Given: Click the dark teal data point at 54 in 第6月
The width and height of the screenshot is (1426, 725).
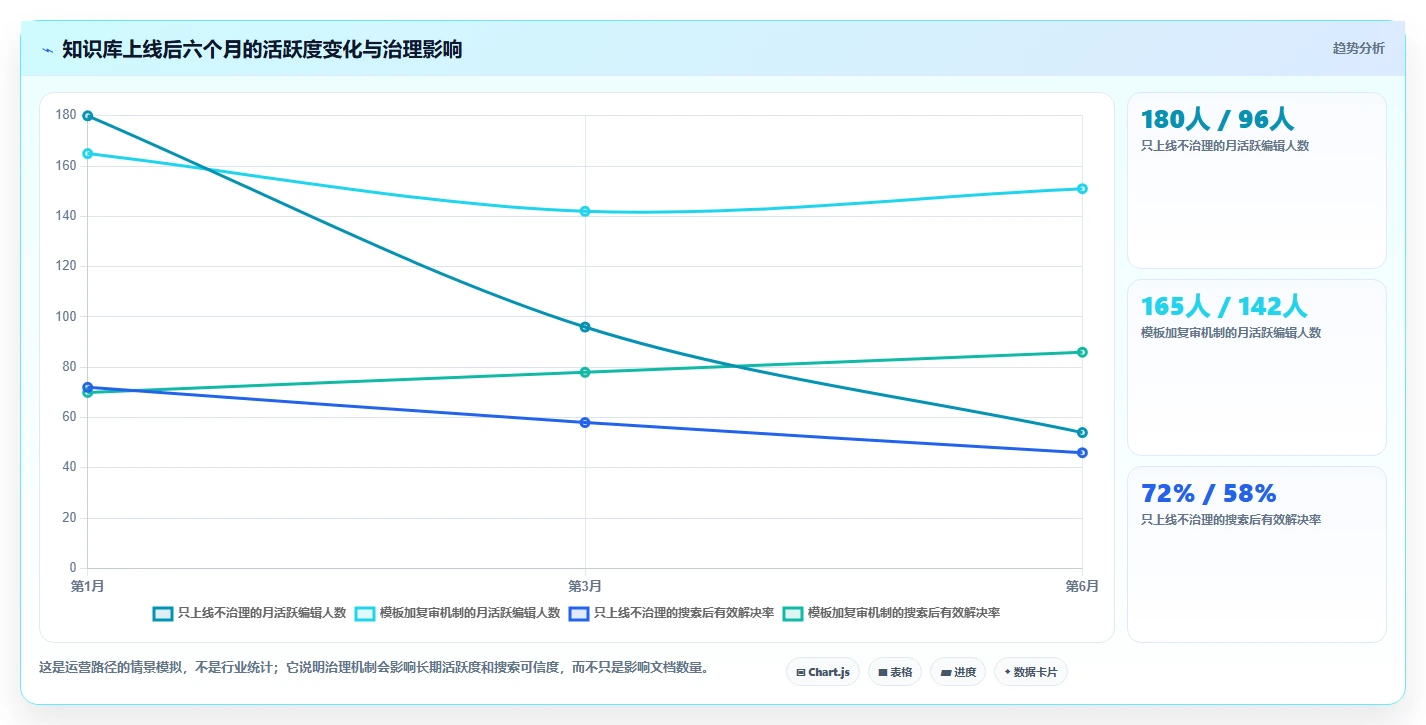Looking at the screenshot, I should [1082, 432].
